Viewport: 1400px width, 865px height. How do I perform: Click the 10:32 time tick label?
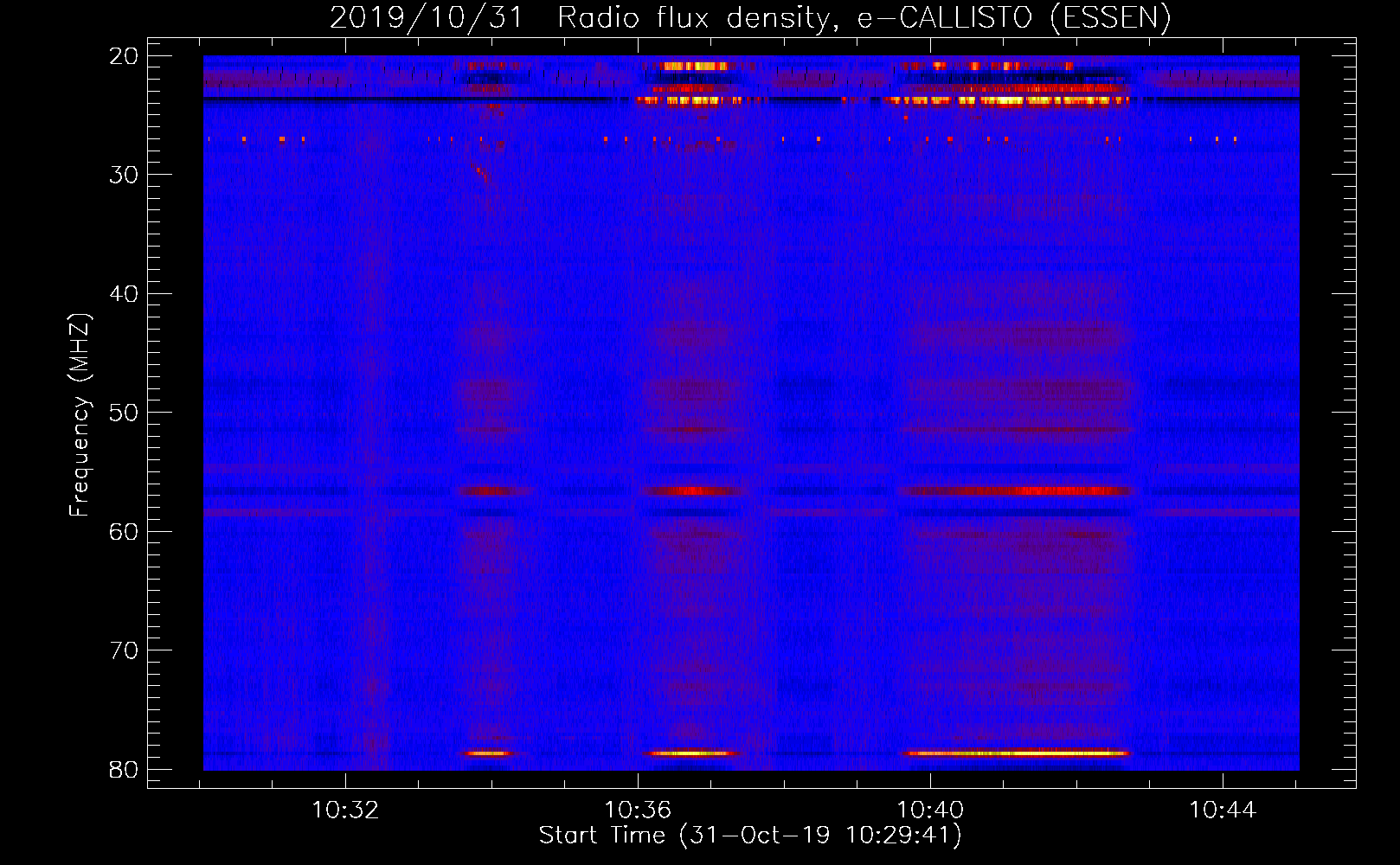coord(345,811)
